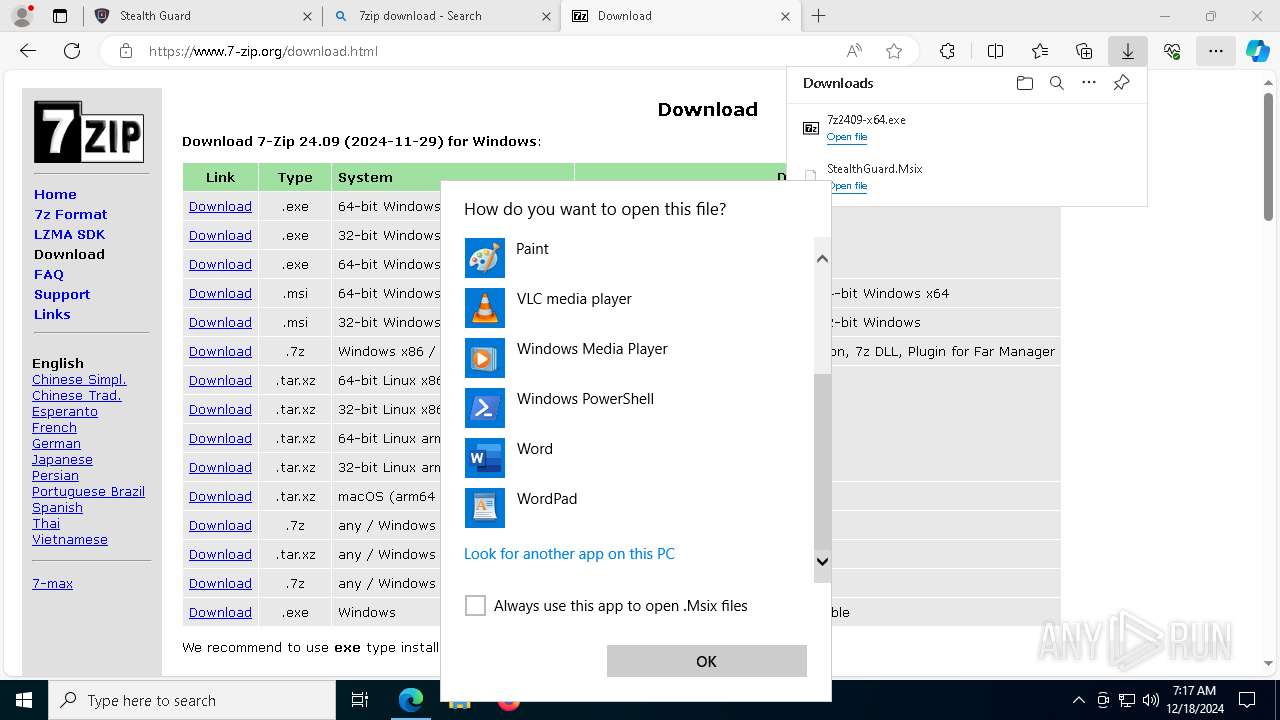Open Collections toolbar icon

click(1084, 51)
